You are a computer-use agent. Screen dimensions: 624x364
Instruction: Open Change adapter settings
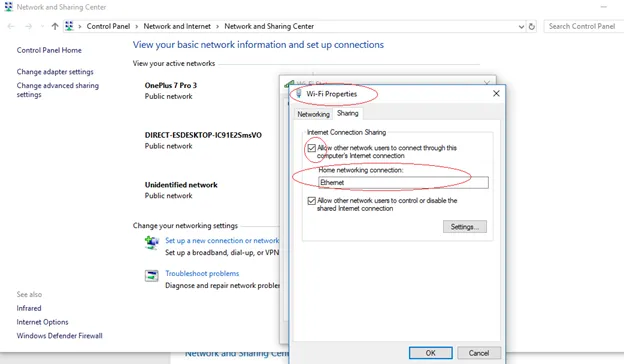coord(55,72)
